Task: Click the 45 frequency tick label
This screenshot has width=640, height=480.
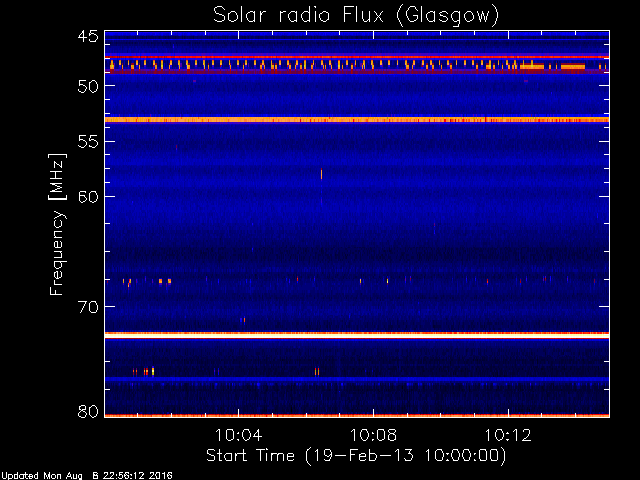Action: [x=88, y=36]
